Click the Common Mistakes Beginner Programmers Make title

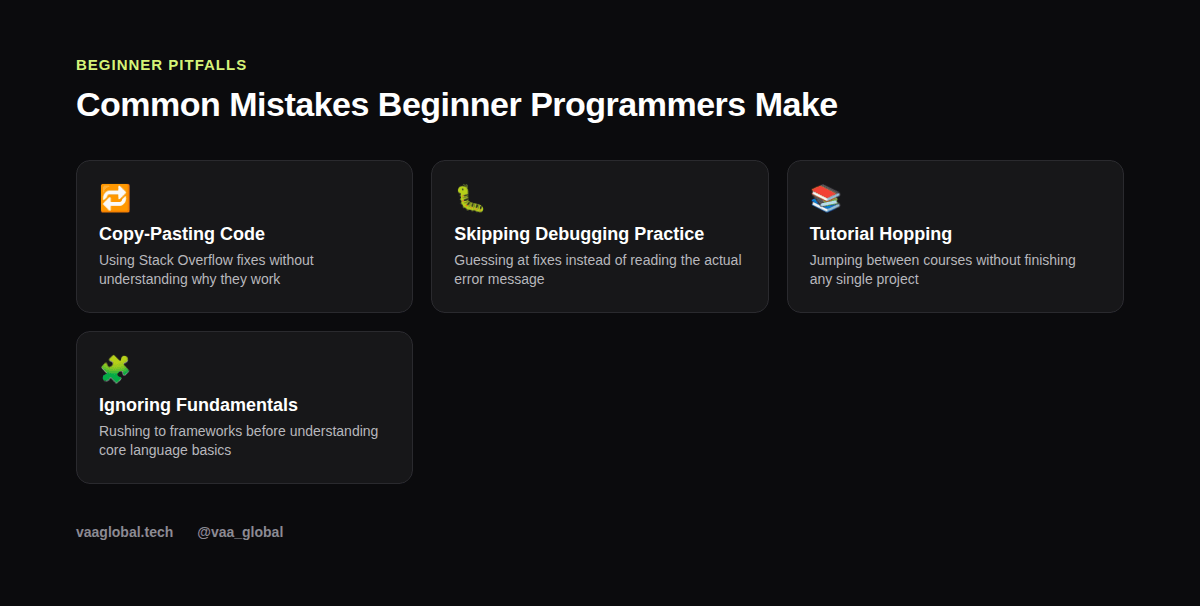(x=457, y=105)
